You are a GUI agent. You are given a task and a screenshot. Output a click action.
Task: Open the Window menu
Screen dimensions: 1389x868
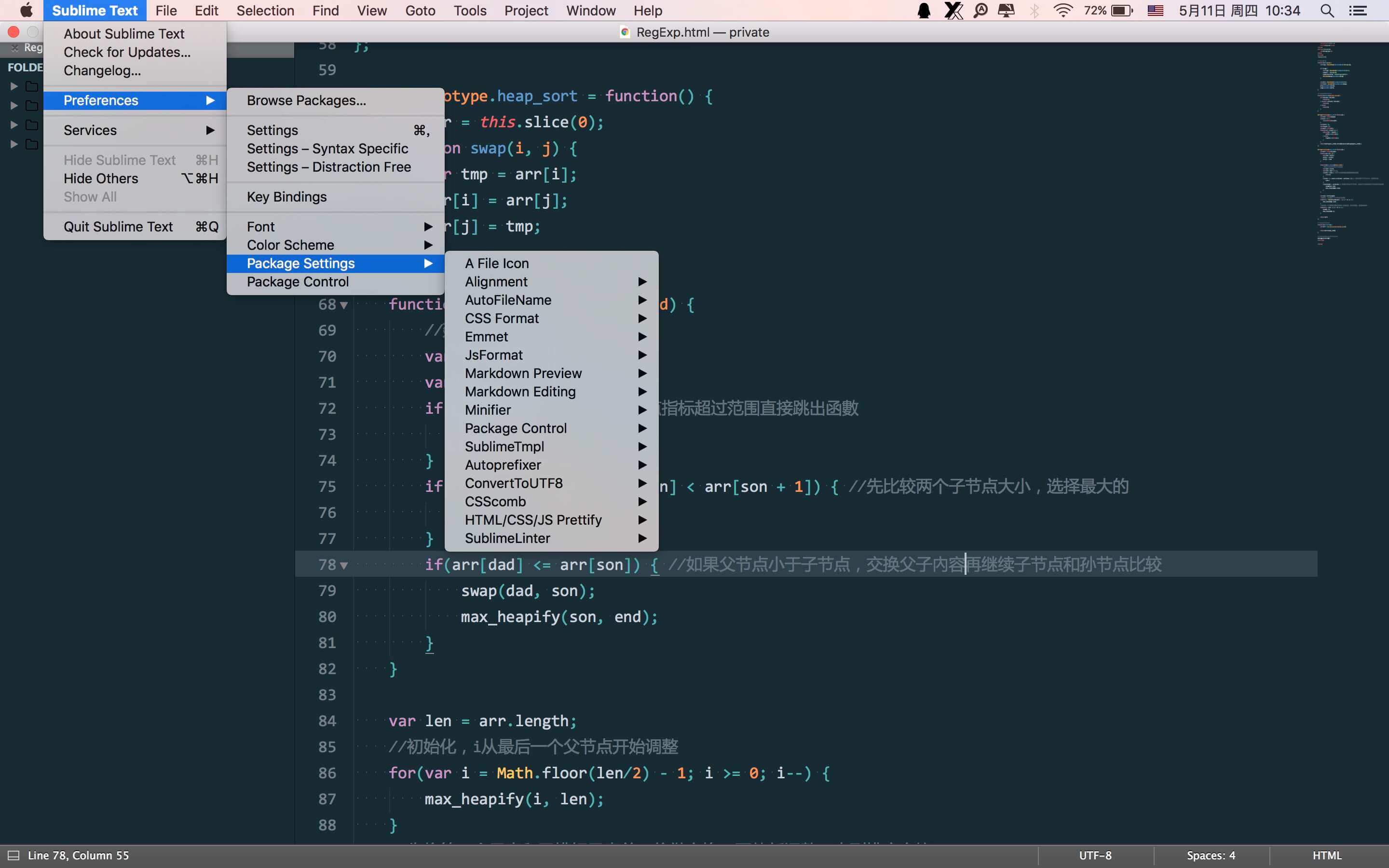click(591, 10)
